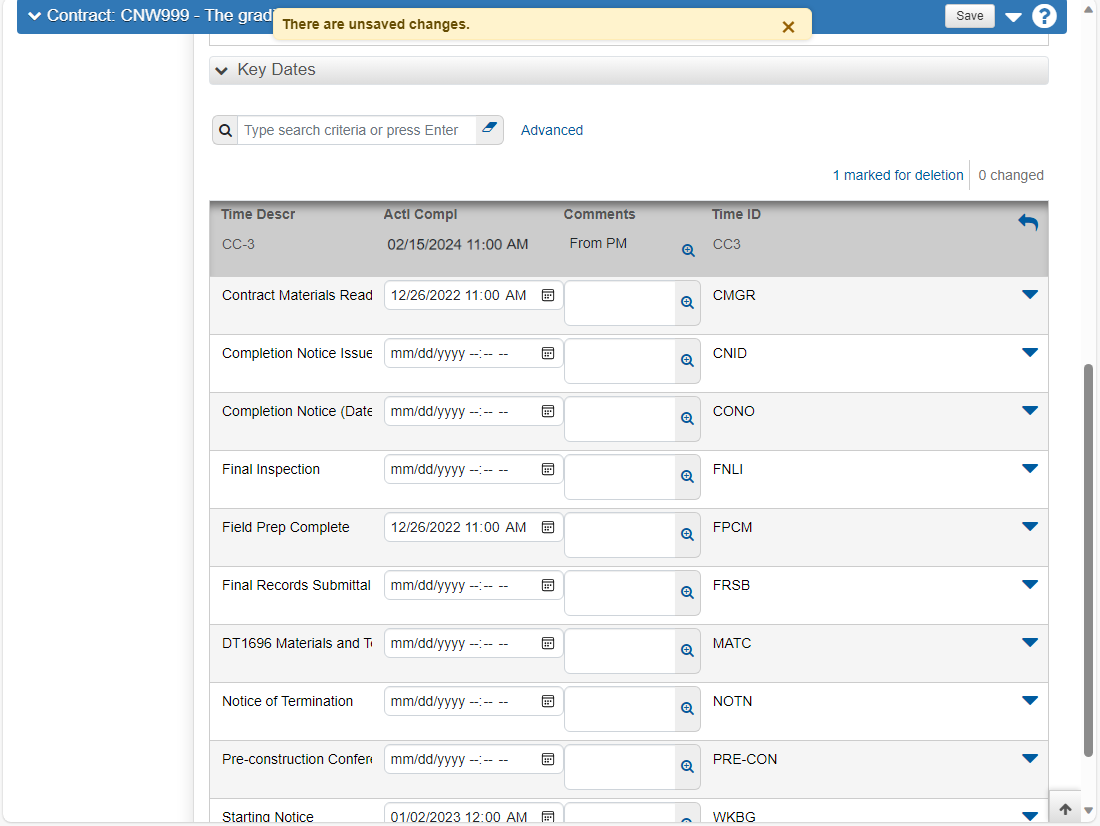Viewport: 1100px width, 826px height.
Task: Clear search criteria with eraser icon
Action: tap(490, 128)
